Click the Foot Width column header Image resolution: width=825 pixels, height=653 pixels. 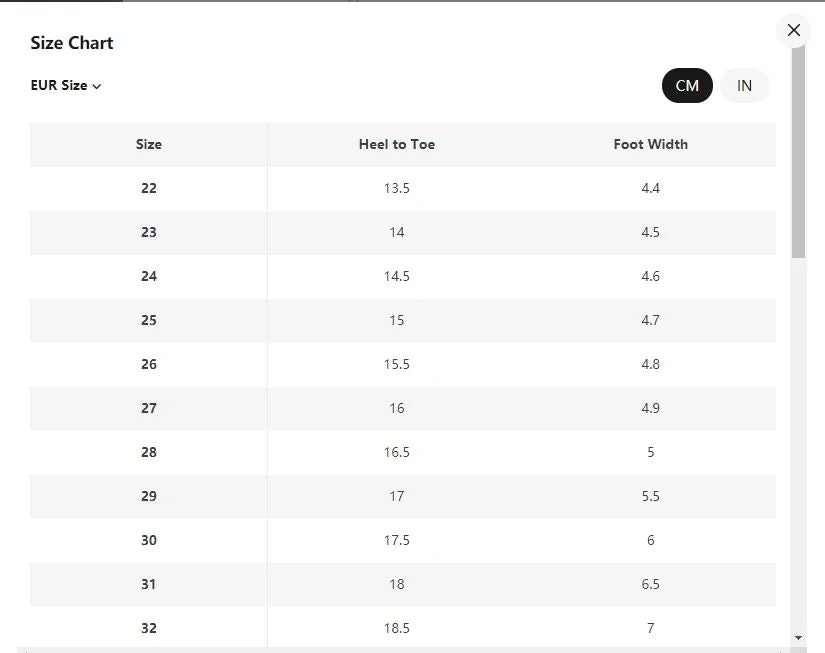(650, 144)
